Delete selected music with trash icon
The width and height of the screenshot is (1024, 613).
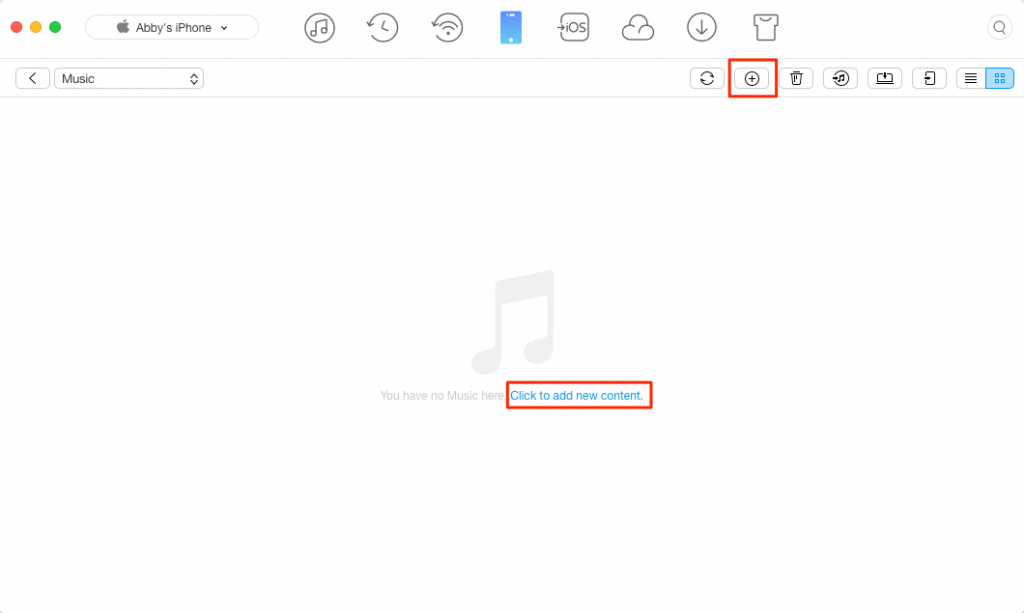[796, 78]
